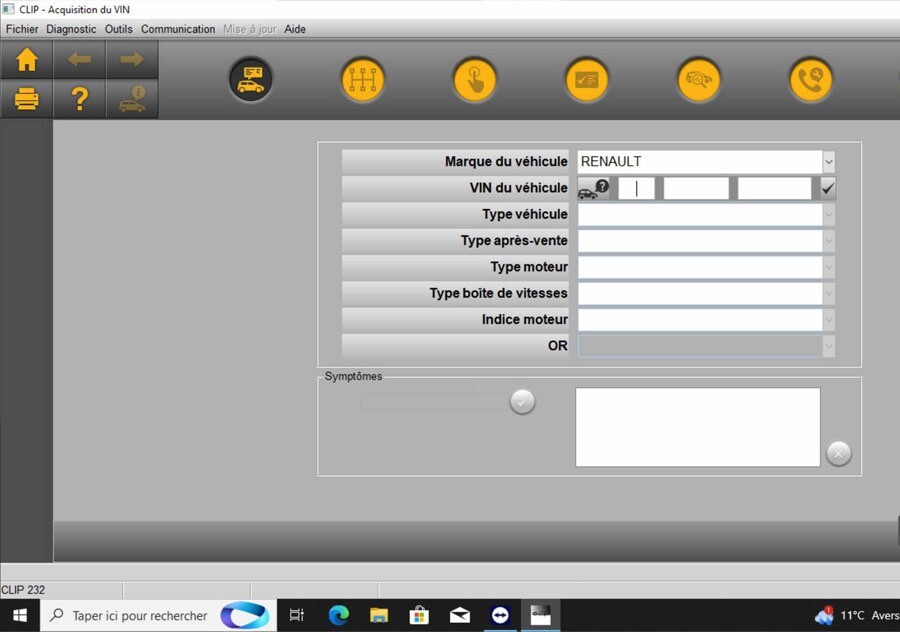Click the Marque du véhicule label
The image size is (900, 632).
click(506, 162)
